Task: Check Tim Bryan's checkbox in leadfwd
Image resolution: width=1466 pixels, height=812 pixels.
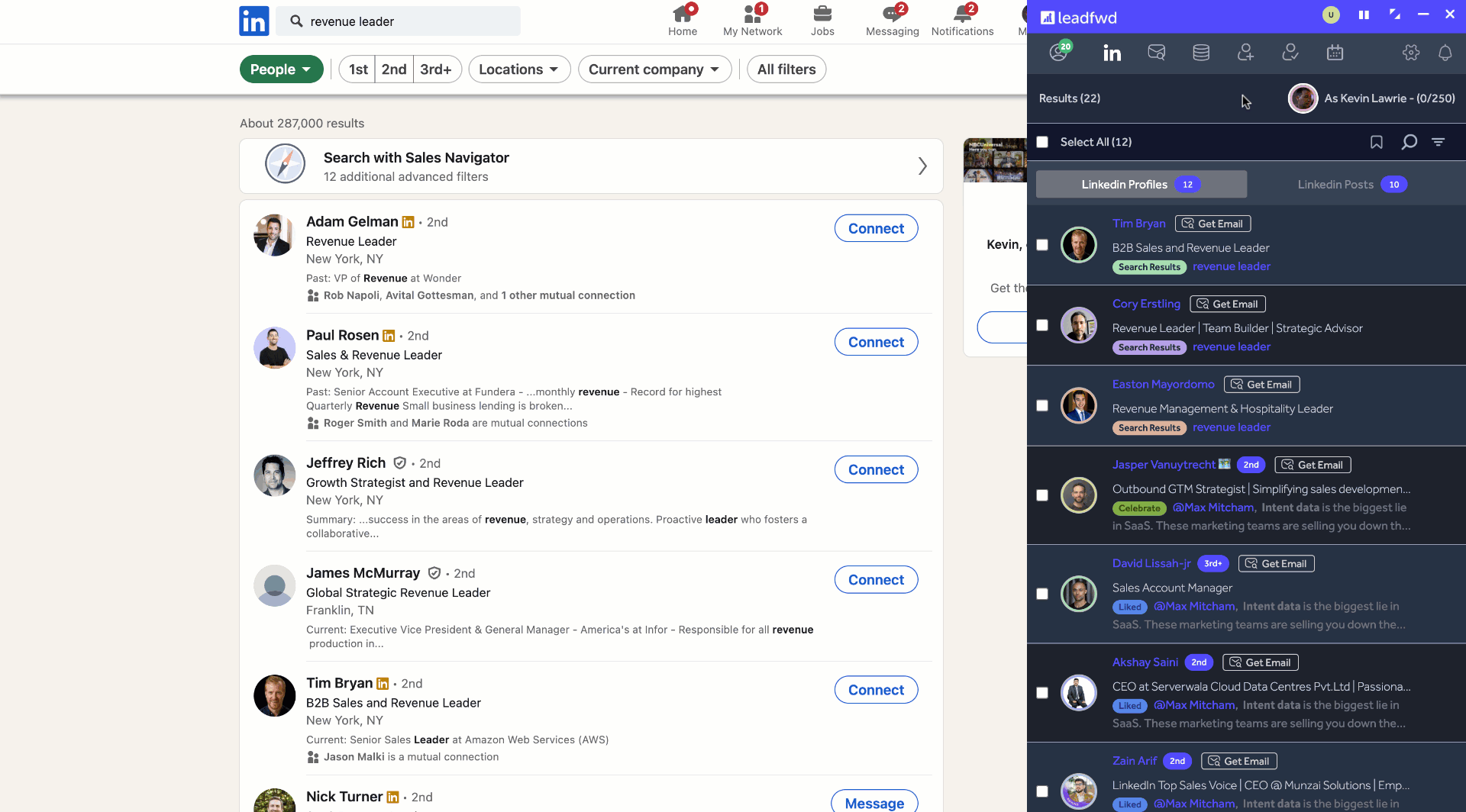Action: pyautogui.click(x=1042, y=245)
